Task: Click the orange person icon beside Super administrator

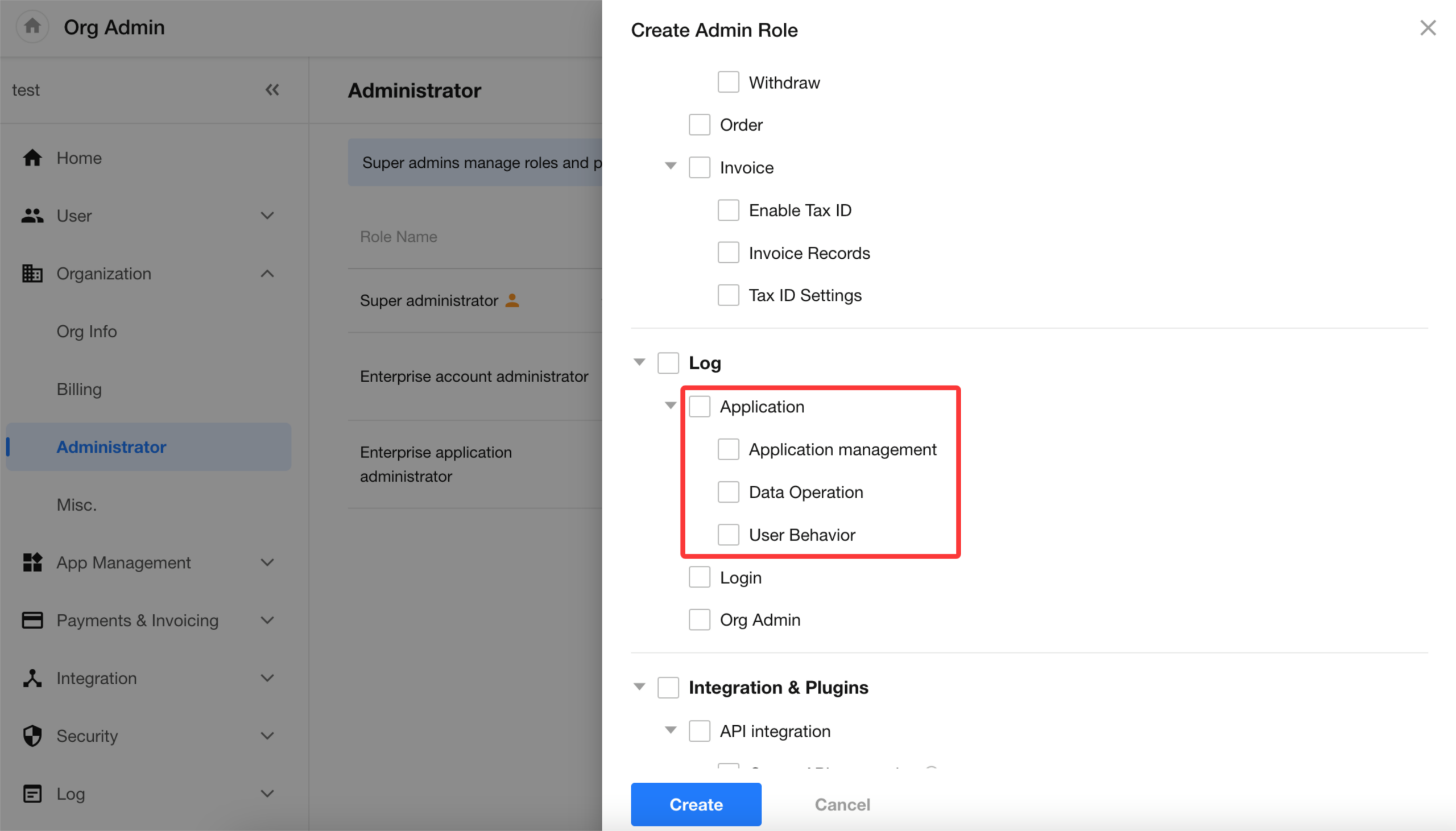Action: click(512, 300)
